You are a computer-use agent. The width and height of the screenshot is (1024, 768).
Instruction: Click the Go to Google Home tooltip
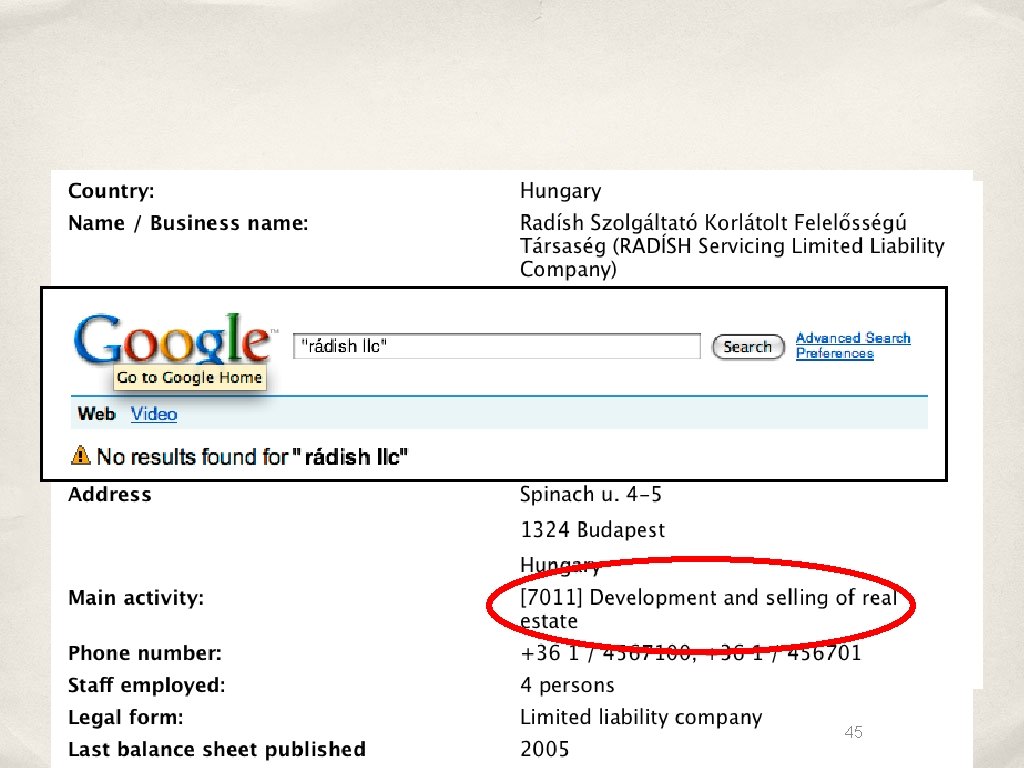tap(189, 377)
